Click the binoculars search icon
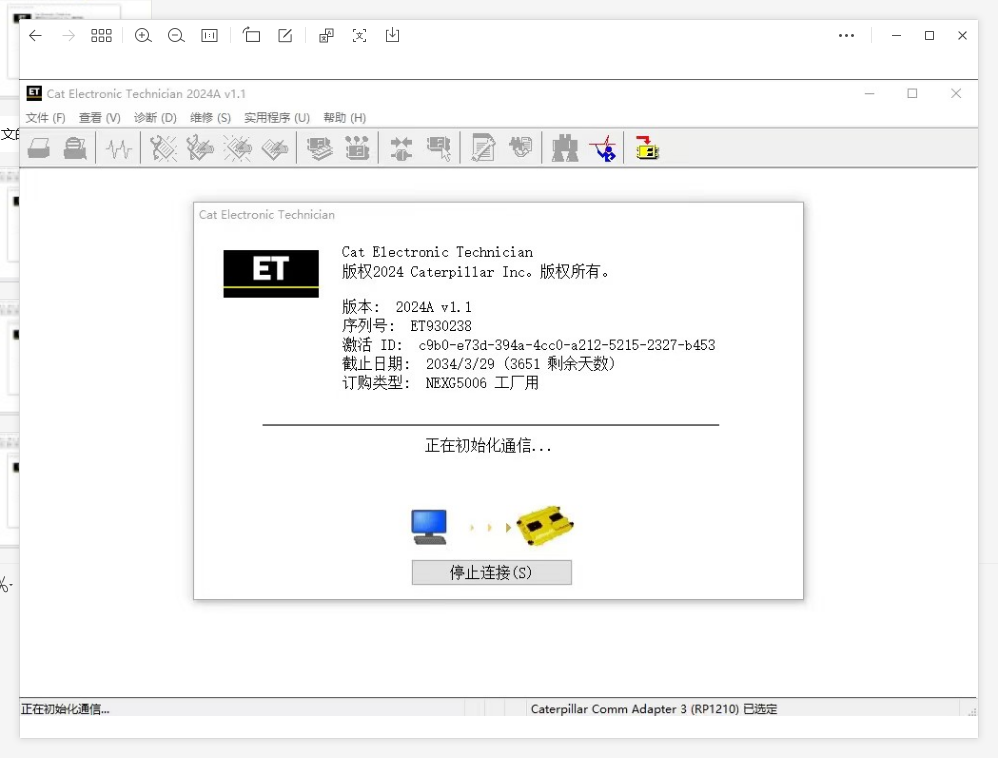 [x=565, y=148]
